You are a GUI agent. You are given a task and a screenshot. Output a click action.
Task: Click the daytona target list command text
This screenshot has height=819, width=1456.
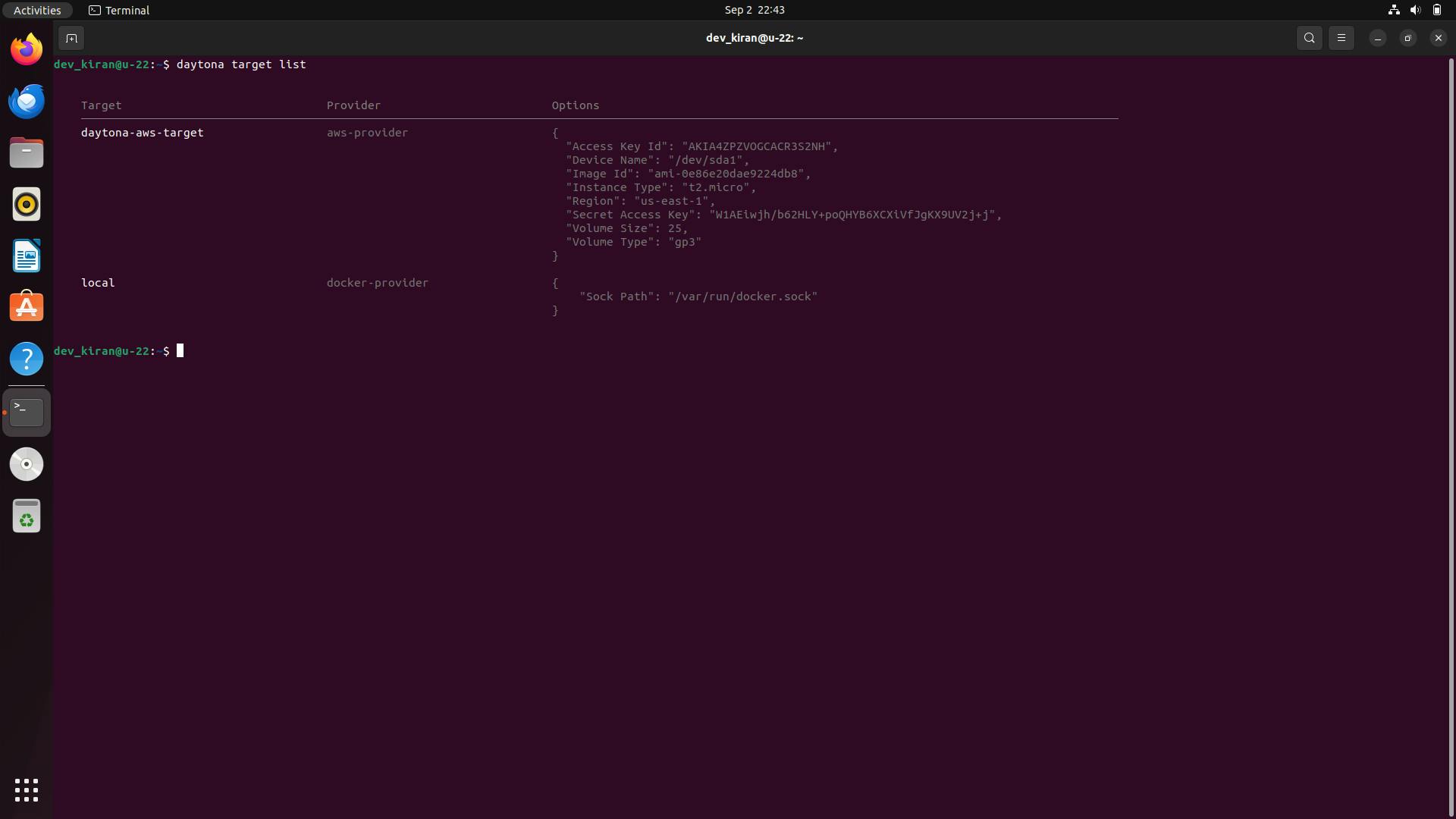[x=241, y=64]
